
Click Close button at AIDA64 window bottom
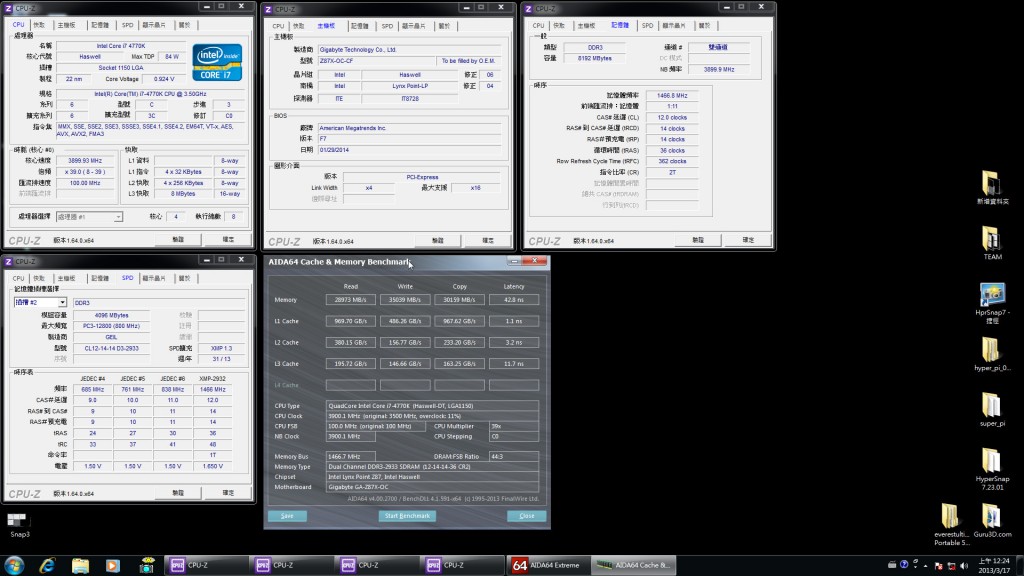point(526,516)
